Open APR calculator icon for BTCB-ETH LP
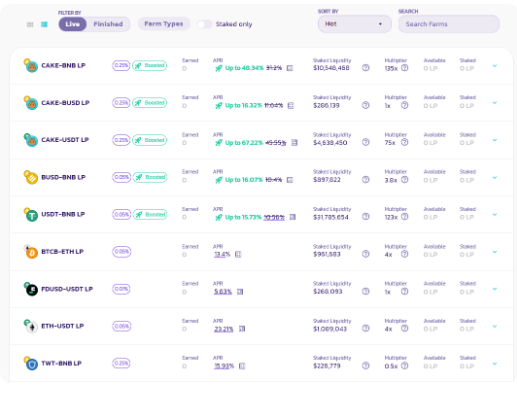517x398 pixels. click(x=238, y=254)
